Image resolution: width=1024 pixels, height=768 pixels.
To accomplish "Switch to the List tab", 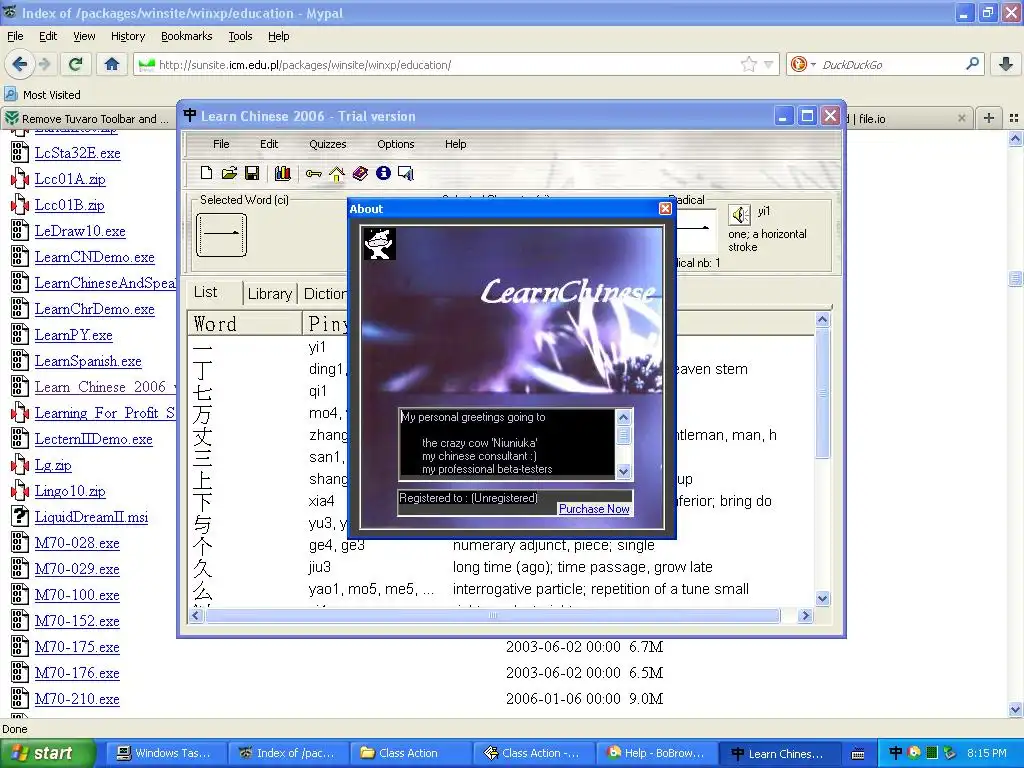I will tap(206, 293).
